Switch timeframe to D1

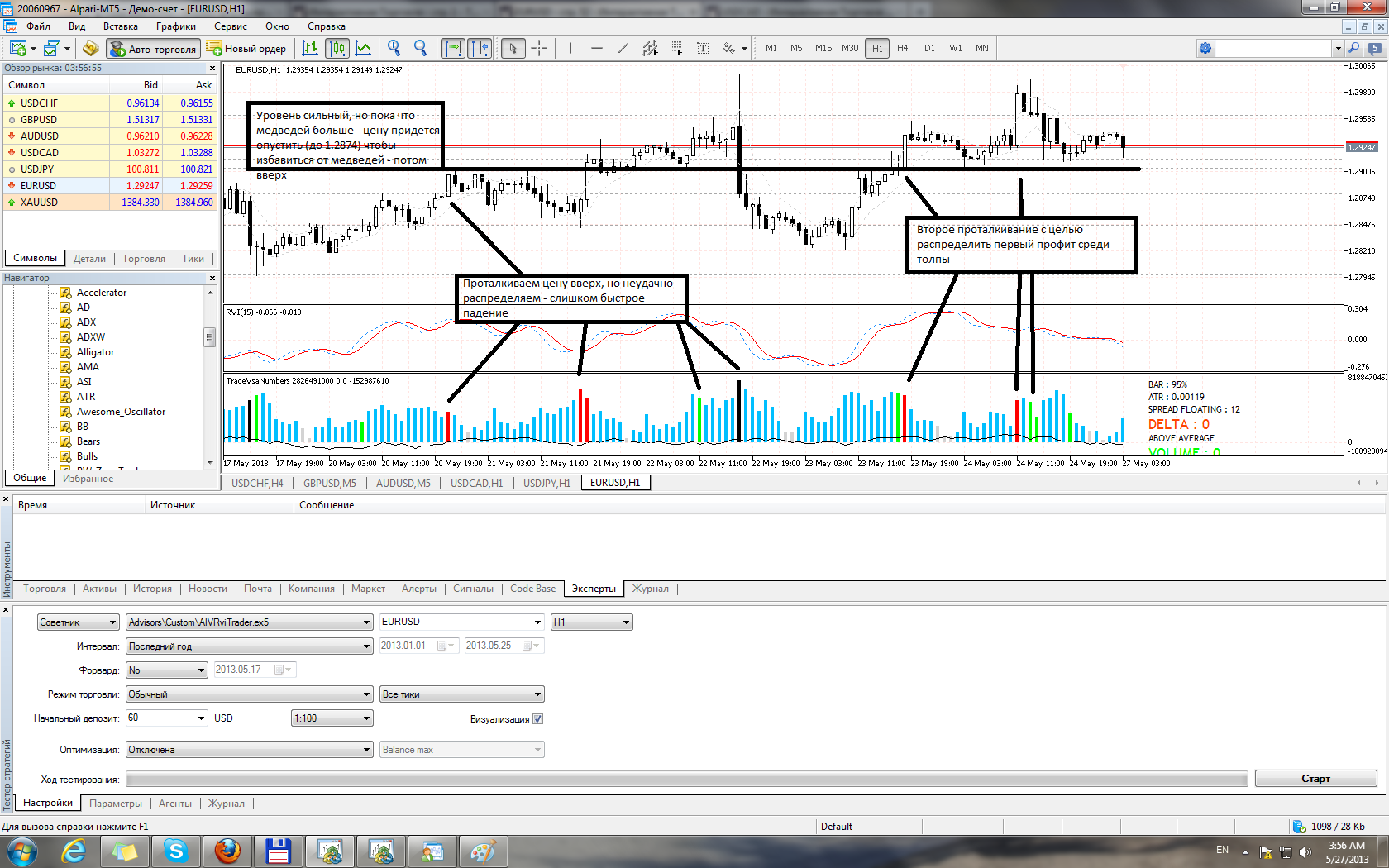pyautogui.click(x=929, y=48)
